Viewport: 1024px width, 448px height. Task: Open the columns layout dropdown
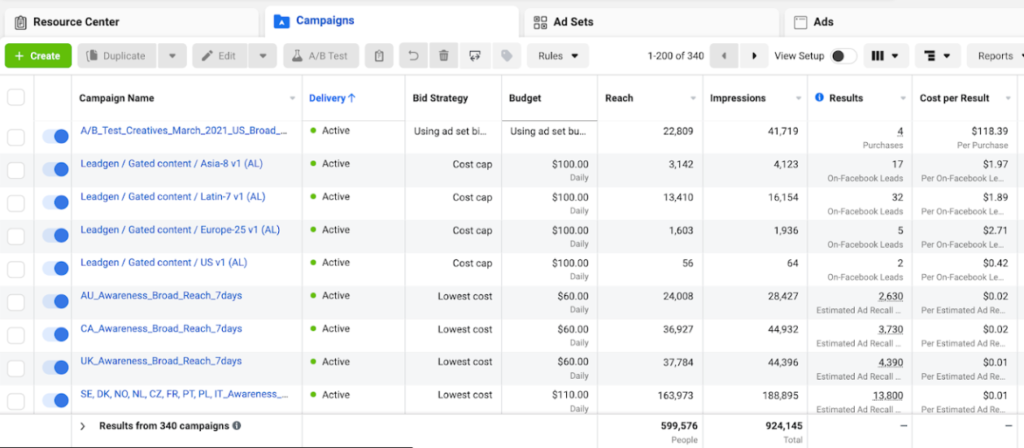tap(886, 56)
